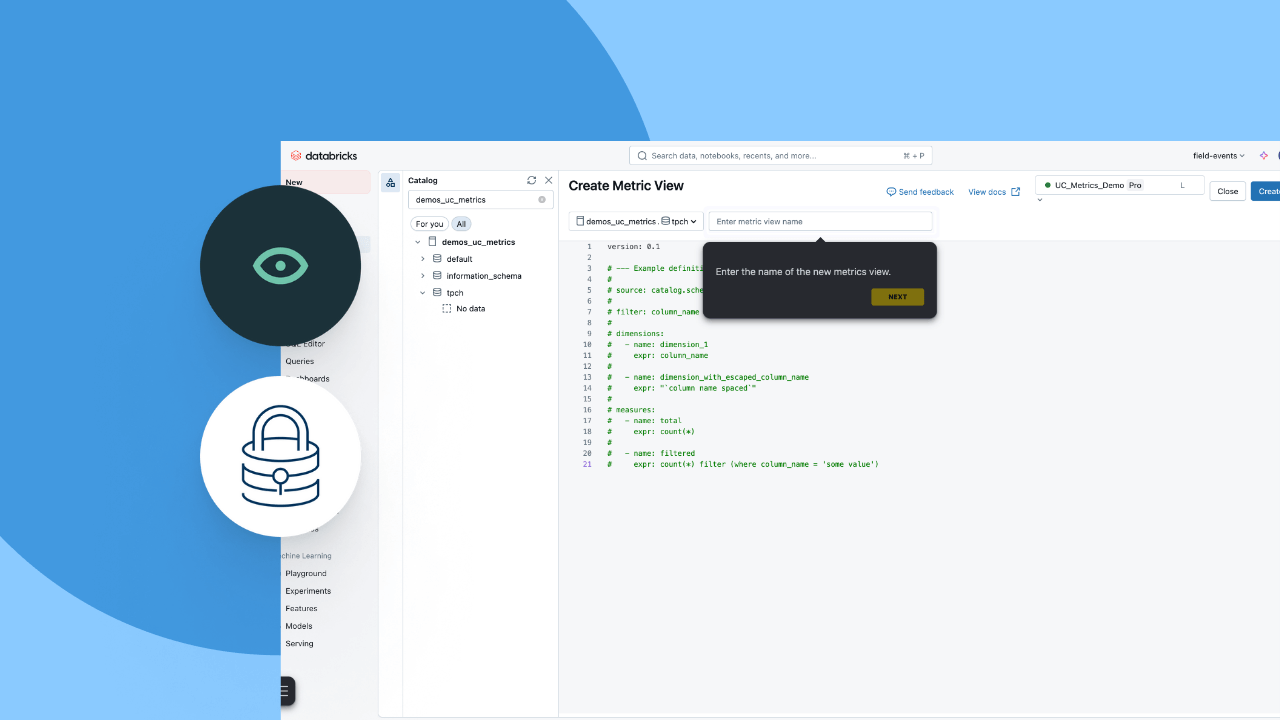Click the No data placeholder icon
Image resolution: width=1280 pixels, height=720 pixels.
[447, 309]
